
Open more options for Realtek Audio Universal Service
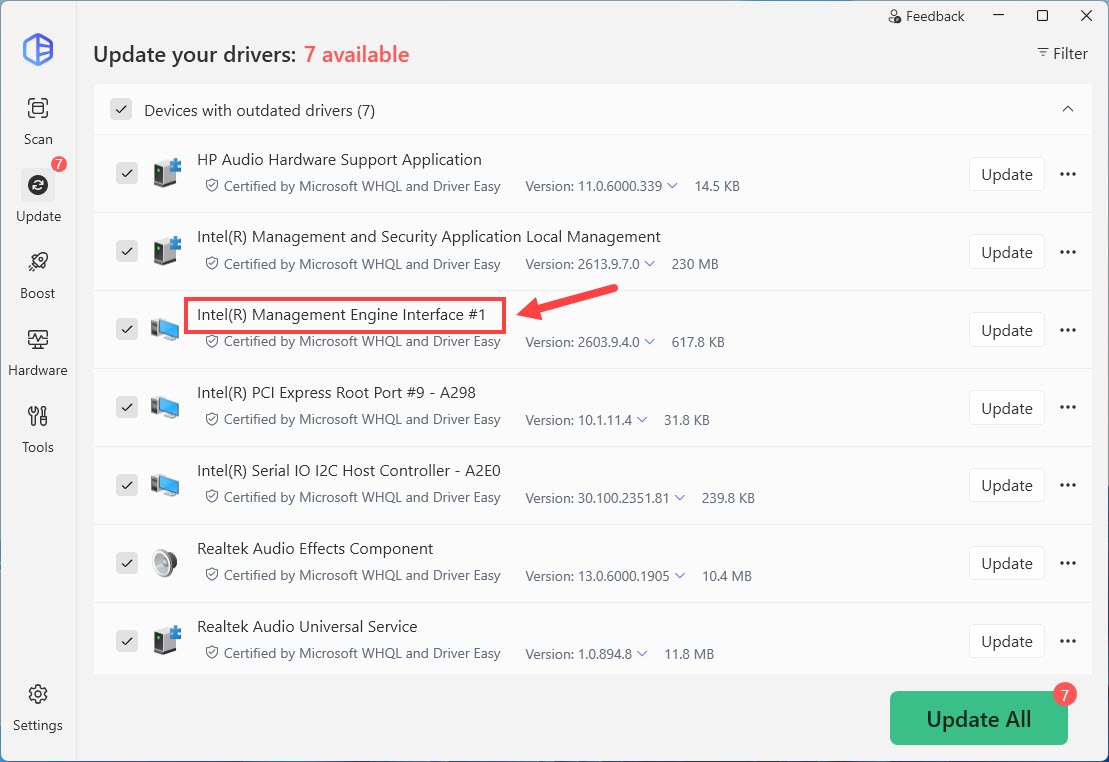[1068, 641]
